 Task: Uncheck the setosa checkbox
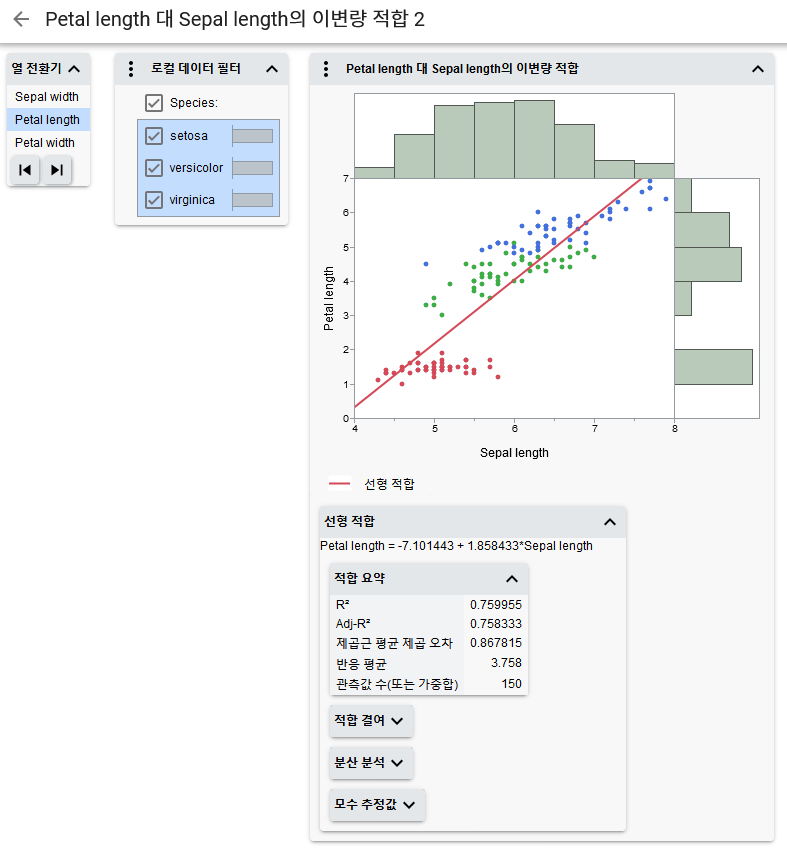(154, 136)
